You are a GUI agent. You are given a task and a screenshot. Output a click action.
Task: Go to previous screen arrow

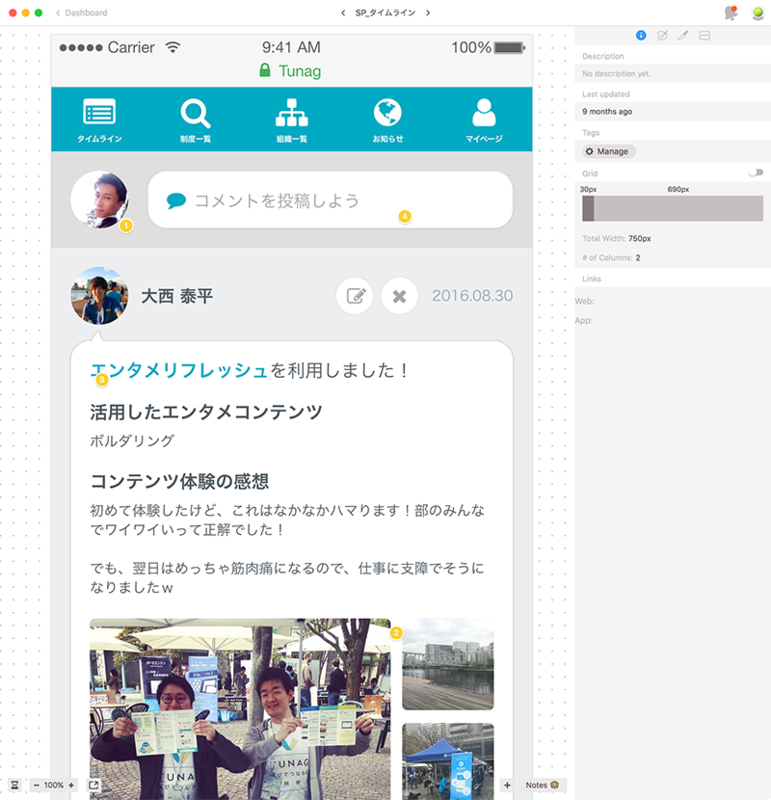coord(343,13)
